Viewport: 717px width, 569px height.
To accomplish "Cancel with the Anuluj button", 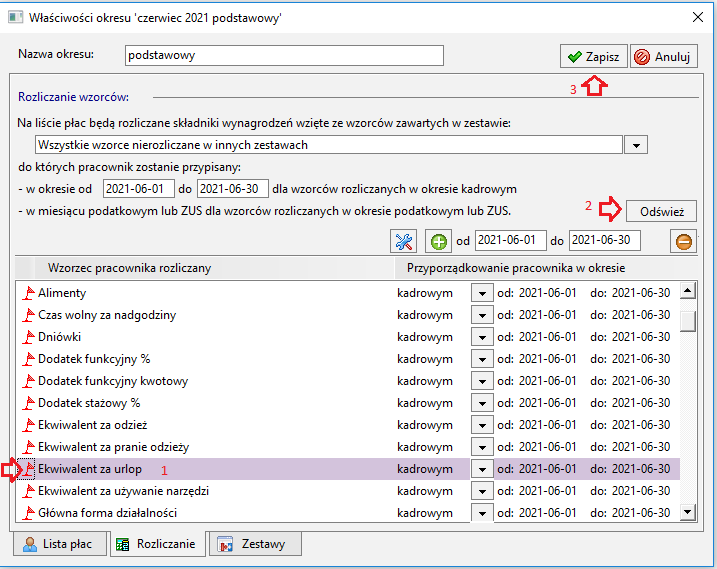I will pyautogui.click(x=664, y=56).
